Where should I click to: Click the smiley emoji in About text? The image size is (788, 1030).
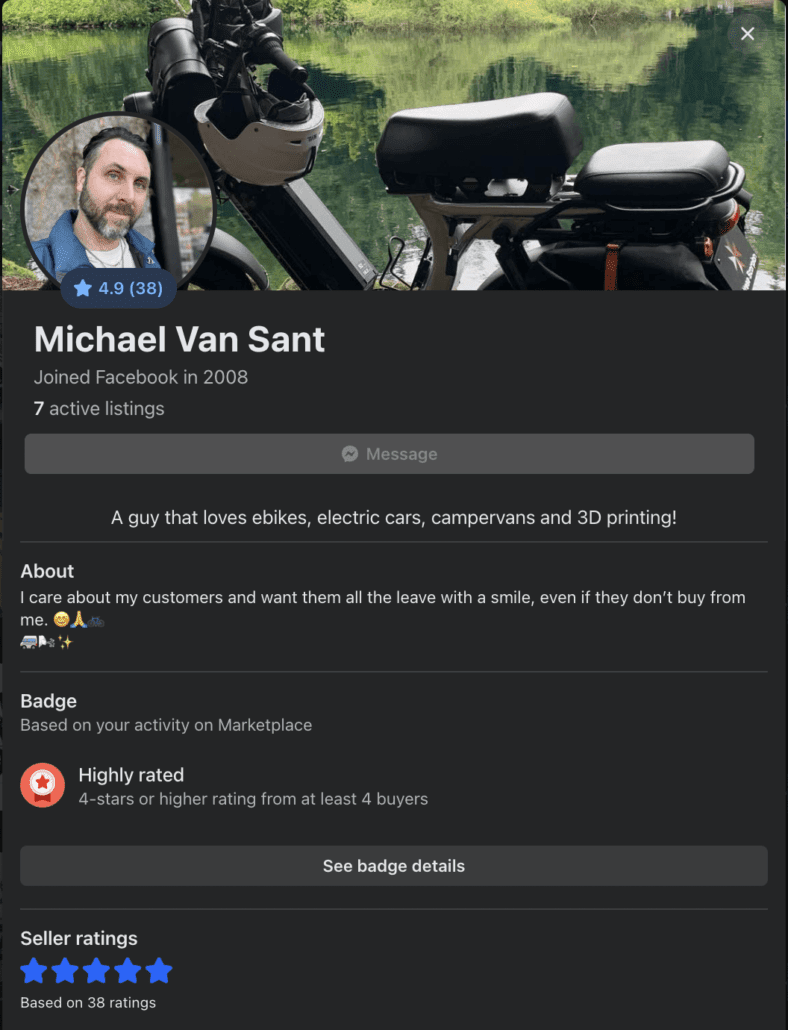click(x=61, y=619)
